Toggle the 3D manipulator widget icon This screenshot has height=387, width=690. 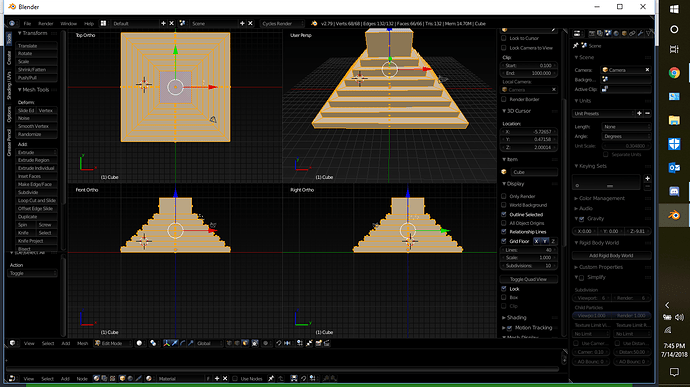click(166, 343)
